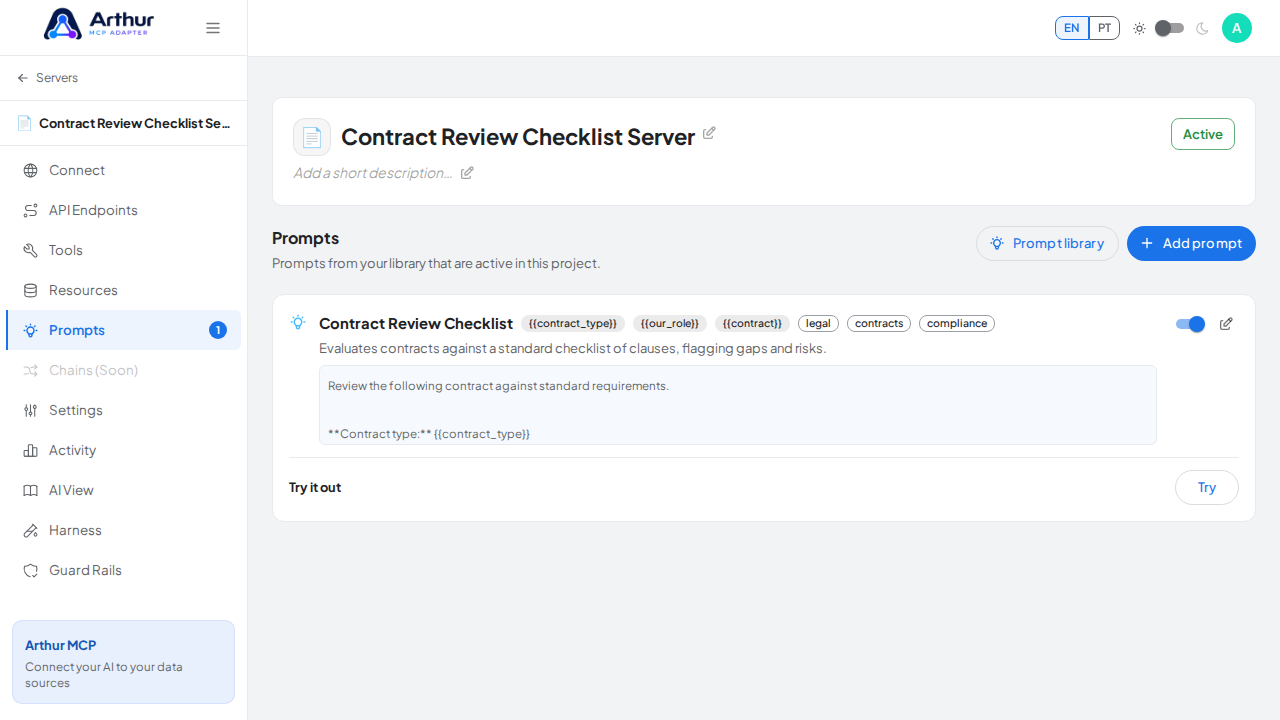This screenshot has height=720, width=1280.
Task: Click the Activity chart icon
Action: [30, 450]
